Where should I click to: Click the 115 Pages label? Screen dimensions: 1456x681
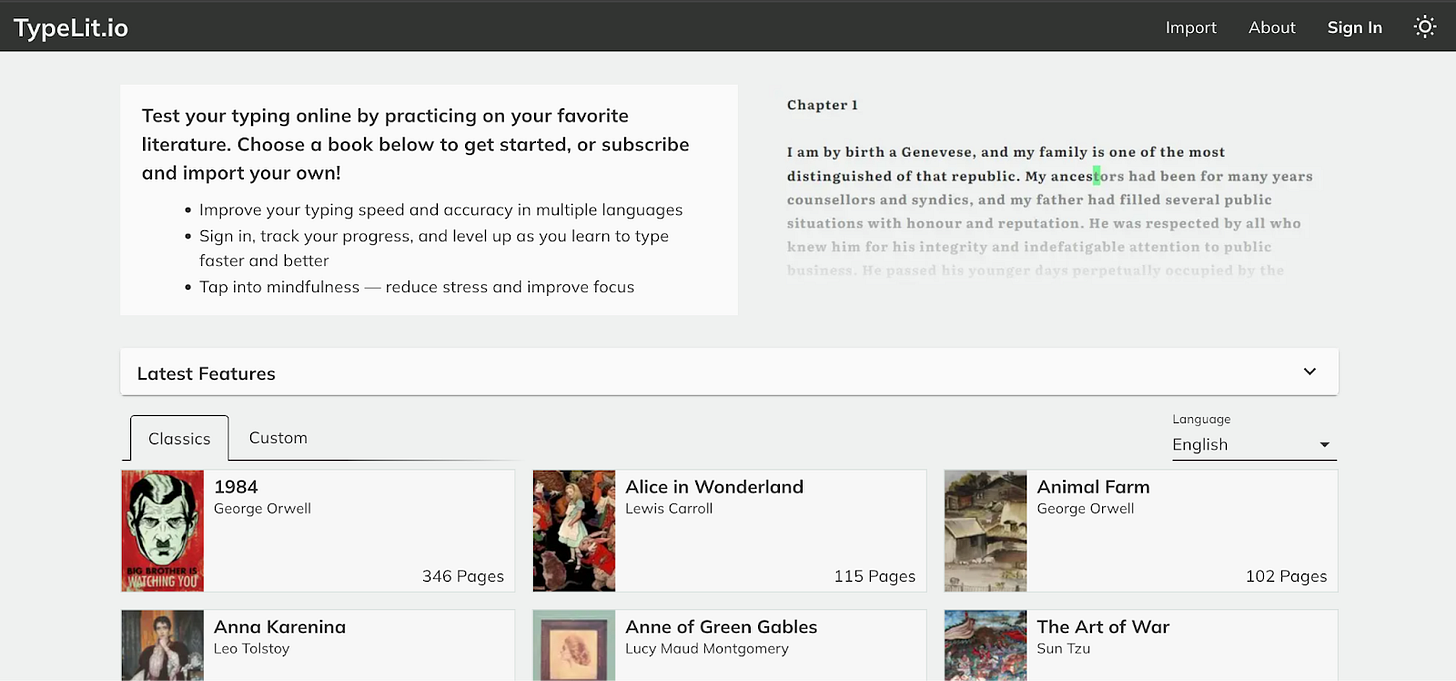(x=875, y=576)
